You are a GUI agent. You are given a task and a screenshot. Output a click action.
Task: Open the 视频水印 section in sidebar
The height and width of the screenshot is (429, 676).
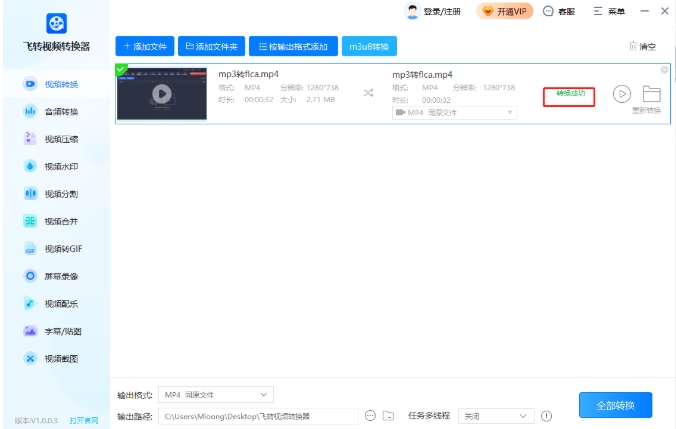[x=56, y=166]
